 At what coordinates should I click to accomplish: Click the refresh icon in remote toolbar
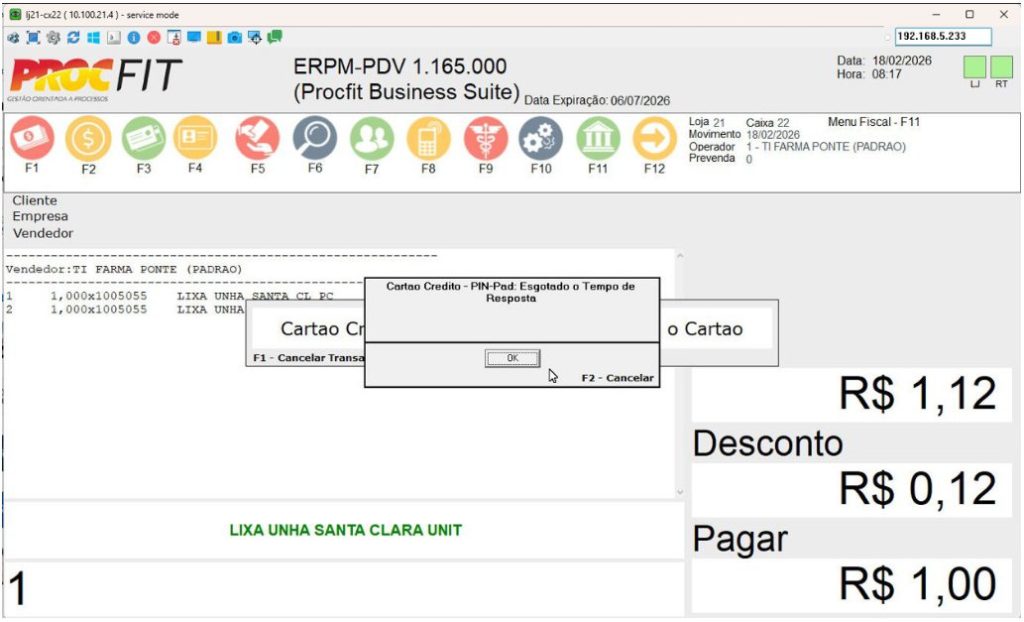coord(71,37)
